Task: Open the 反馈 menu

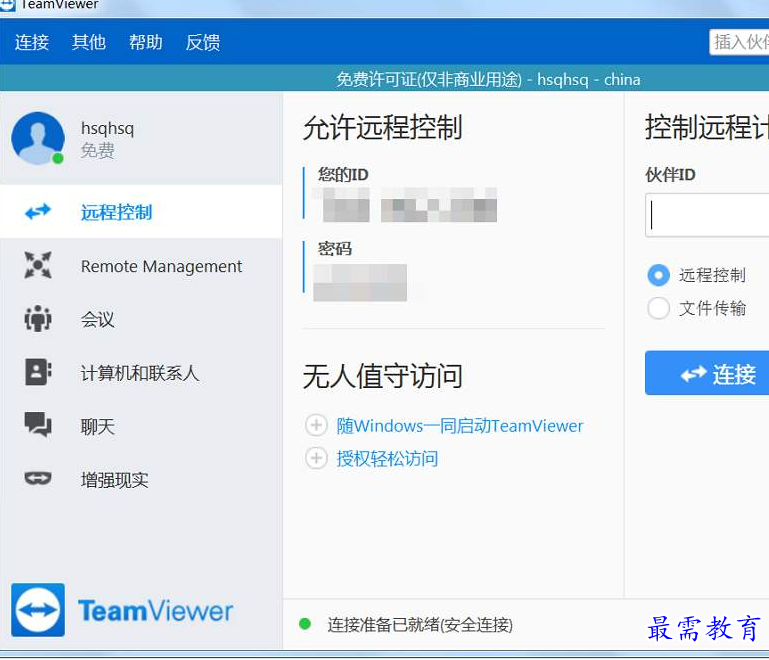Action: coord(203,42)
